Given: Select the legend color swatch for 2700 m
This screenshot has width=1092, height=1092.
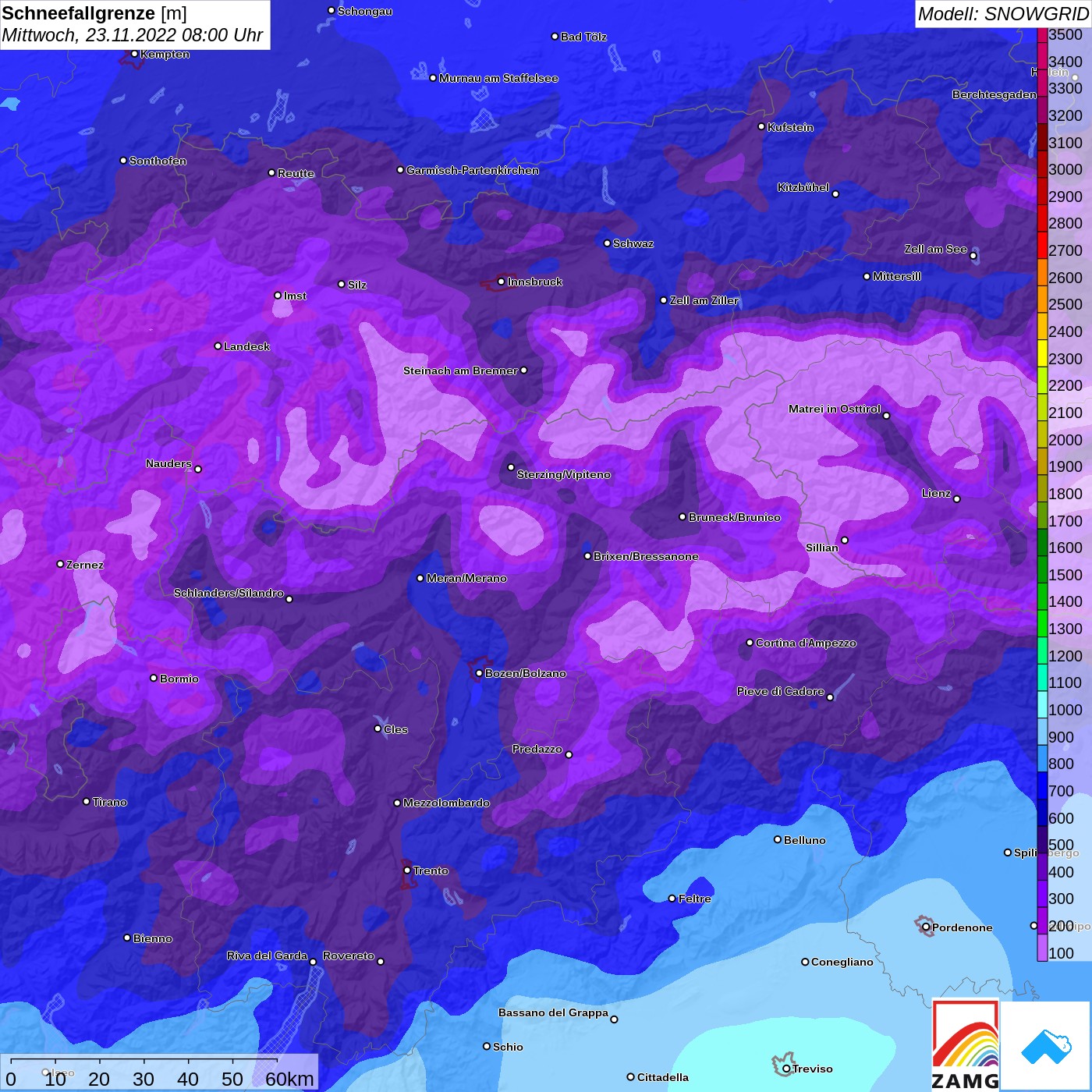Looking at the screenshot, I should pos(1042,245).
